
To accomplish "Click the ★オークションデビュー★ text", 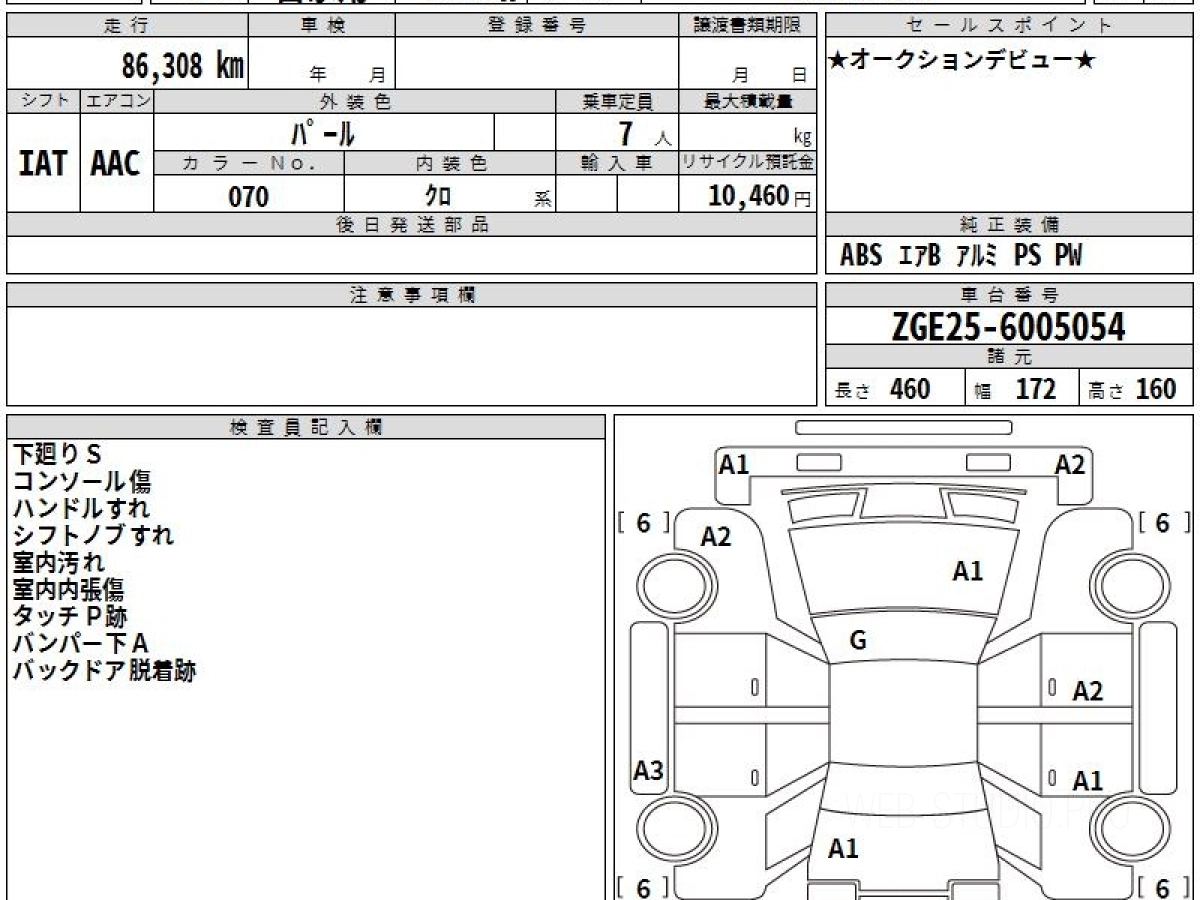I will 962,60.
